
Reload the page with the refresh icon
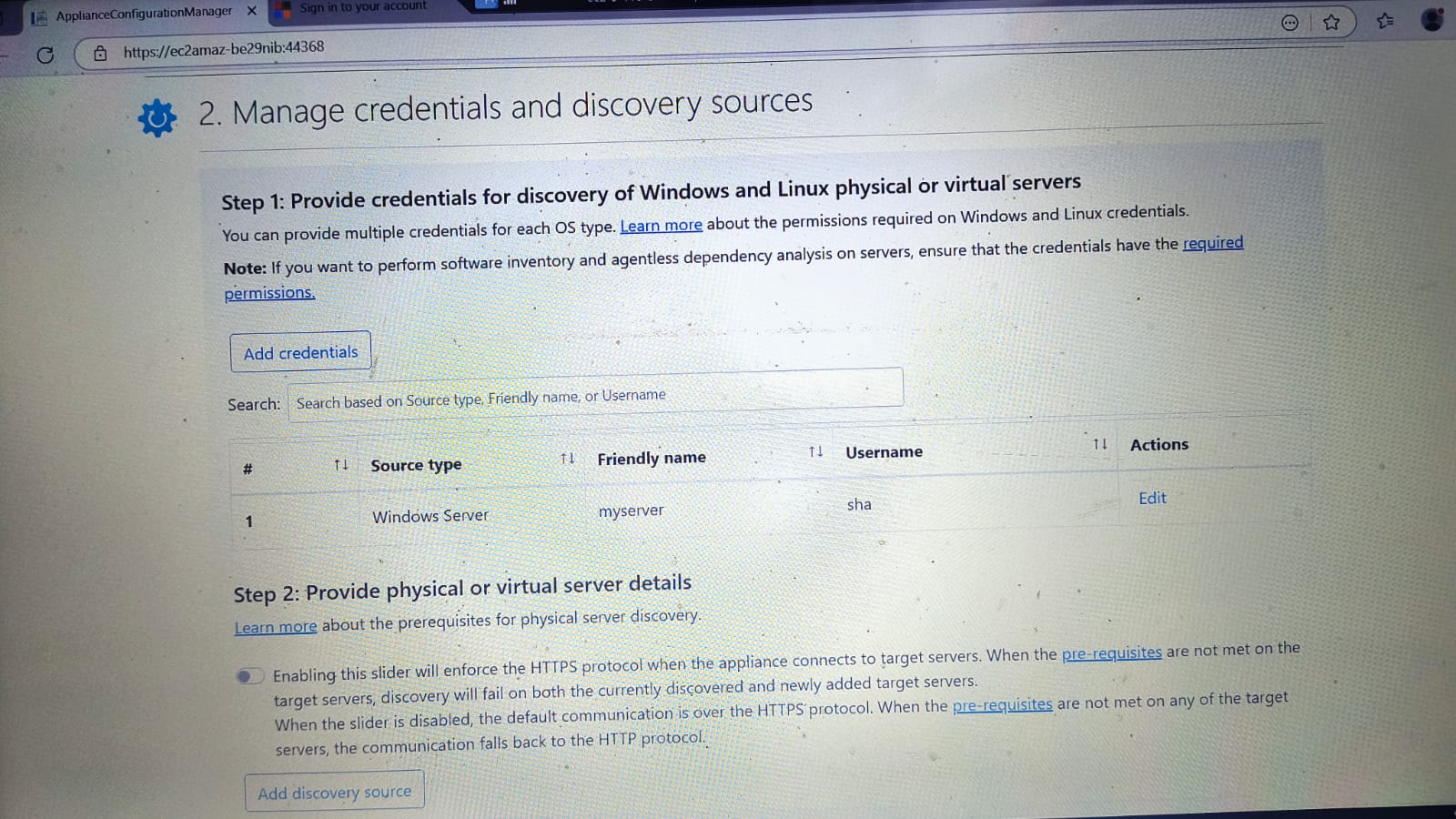(45, 56)
